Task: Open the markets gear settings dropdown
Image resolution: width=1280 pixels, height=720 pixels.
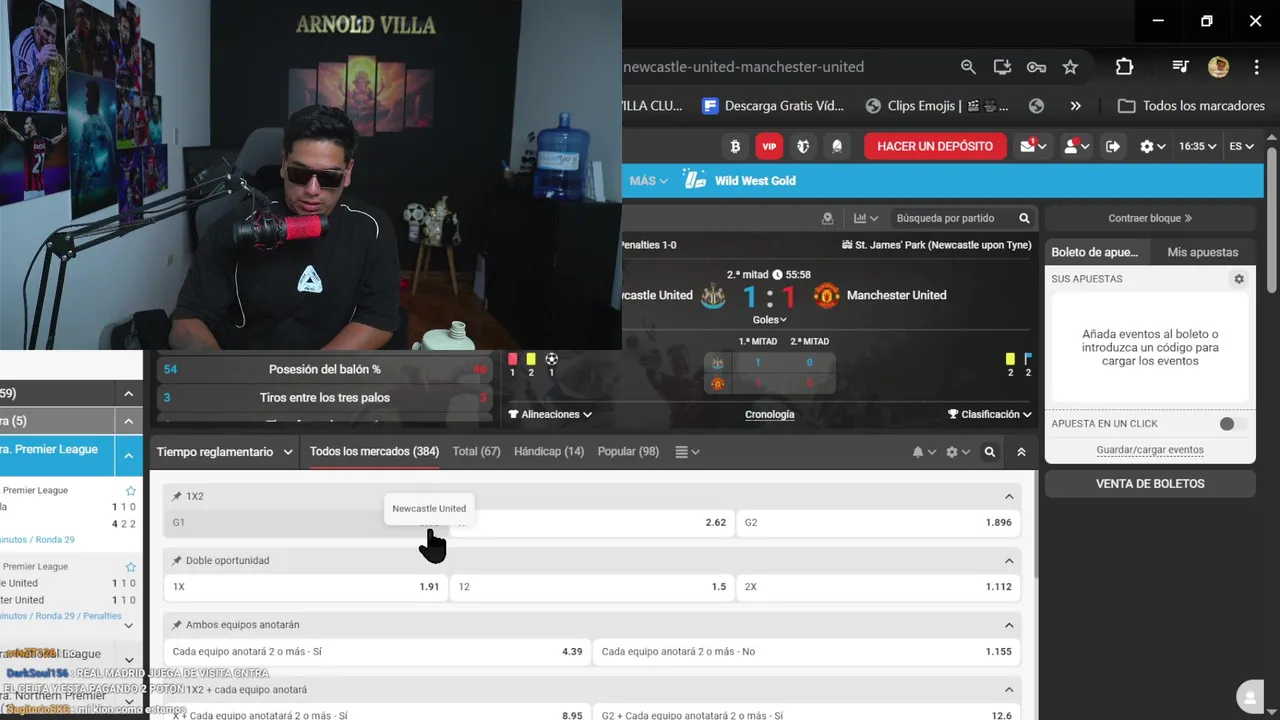Action: pos(958,452)
